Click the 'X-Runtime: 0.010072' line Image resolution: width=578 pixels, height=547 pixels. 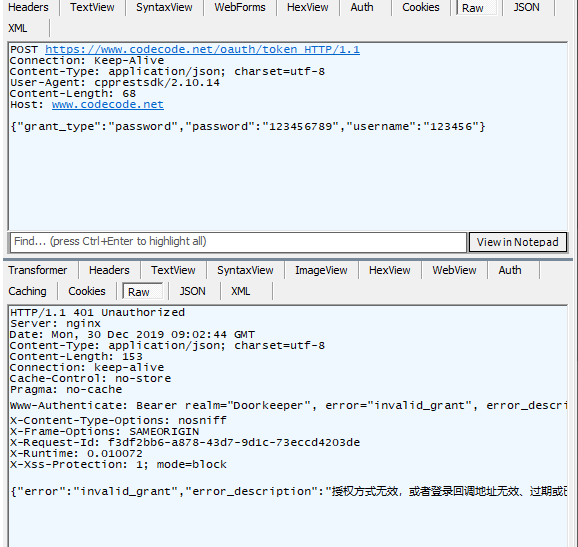coord(76,454)
